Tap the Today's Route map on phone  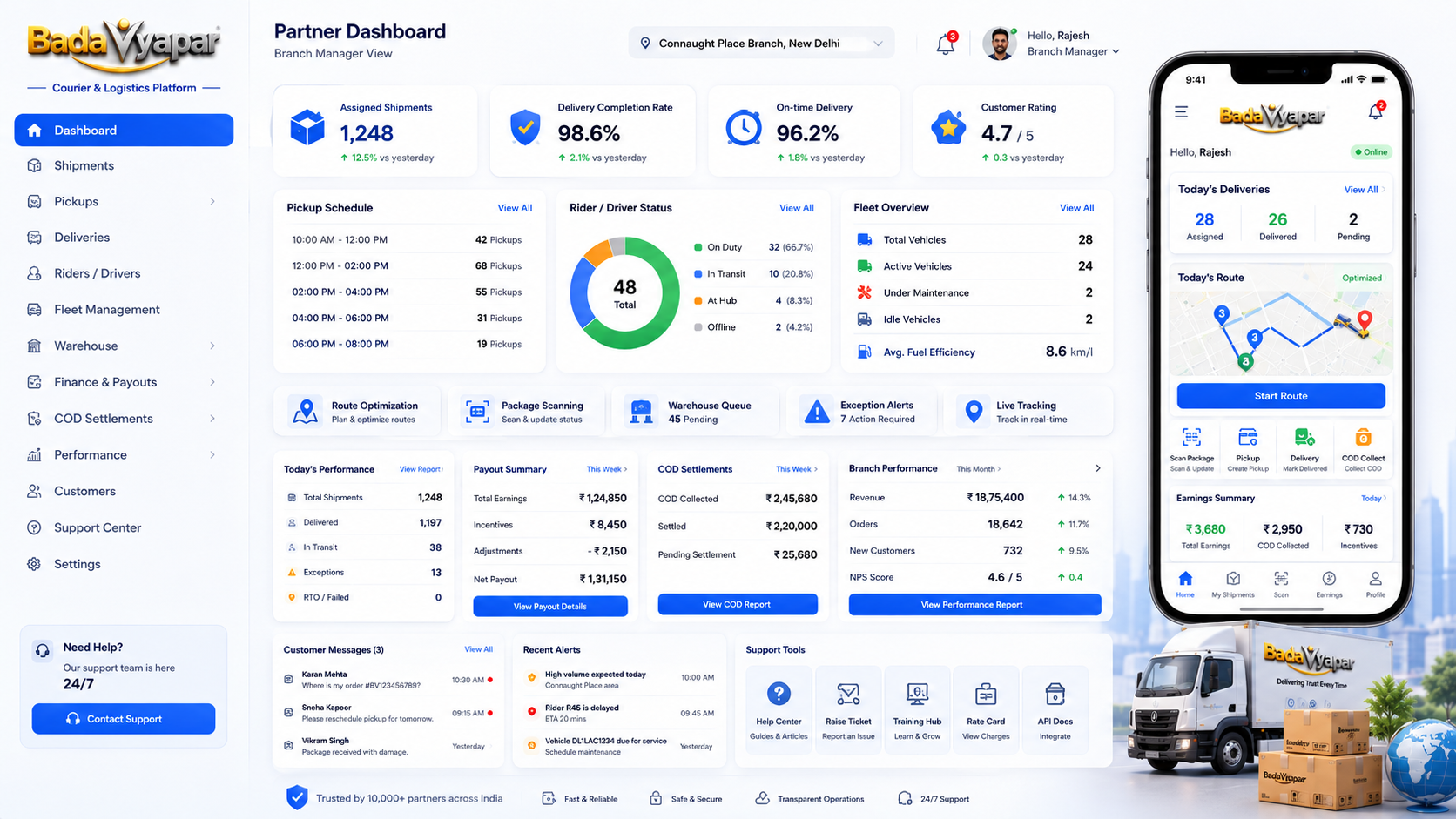tap(1281, 332)
